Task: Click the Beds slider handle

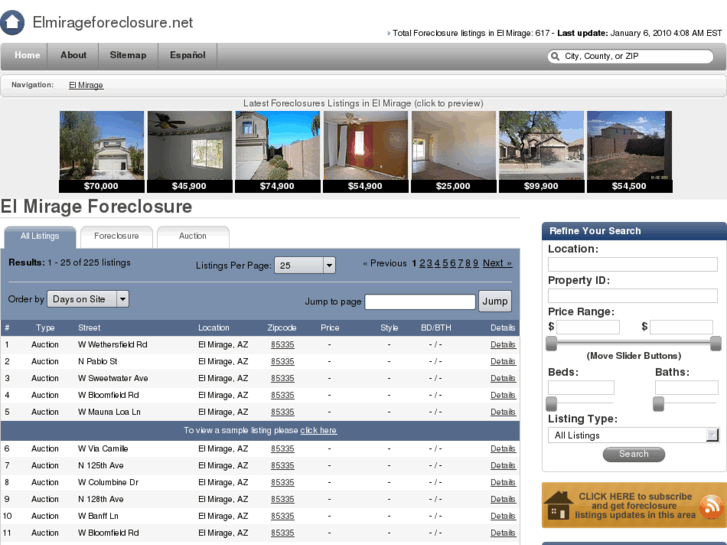Action: [551, 404]
